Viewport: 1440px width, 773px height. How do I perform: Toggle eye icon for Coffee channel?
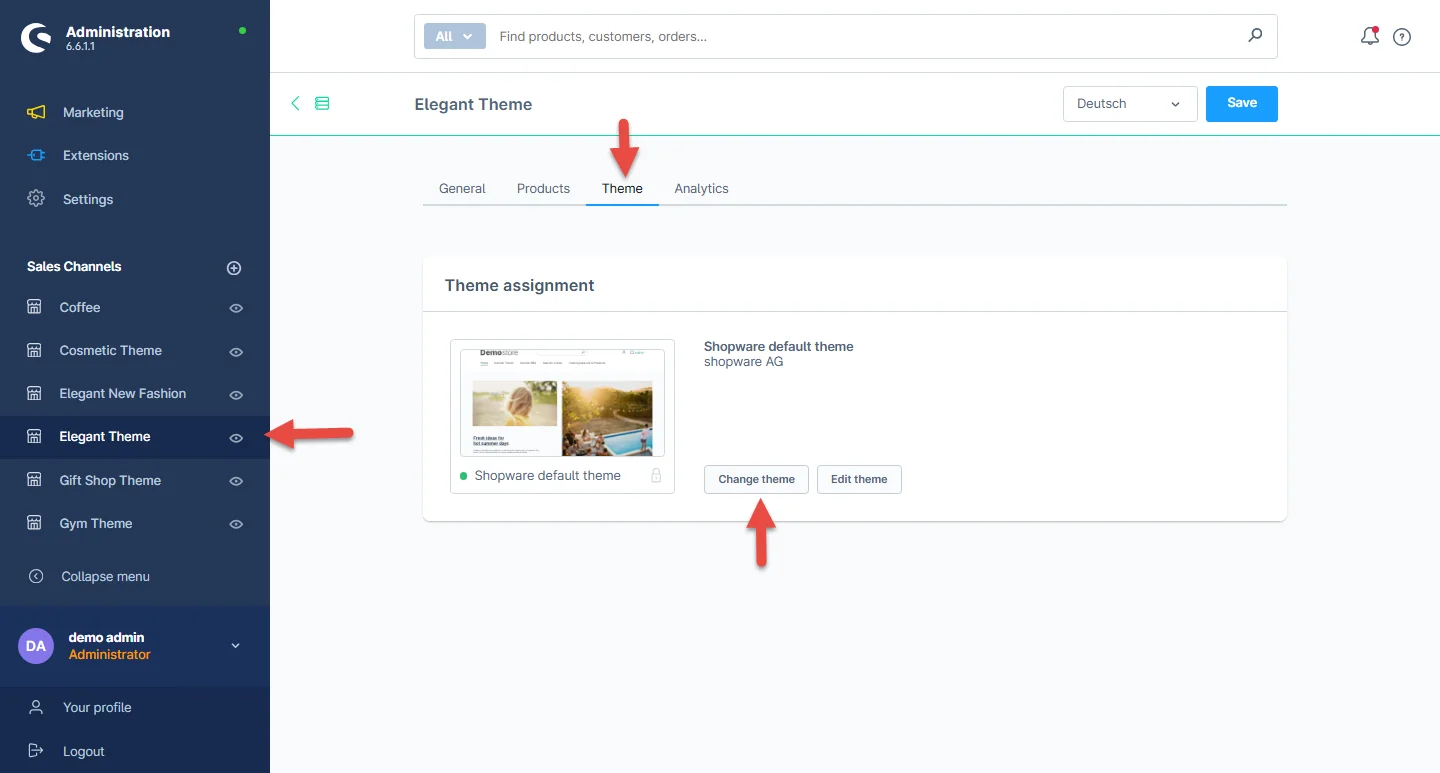tap(236, 308)
